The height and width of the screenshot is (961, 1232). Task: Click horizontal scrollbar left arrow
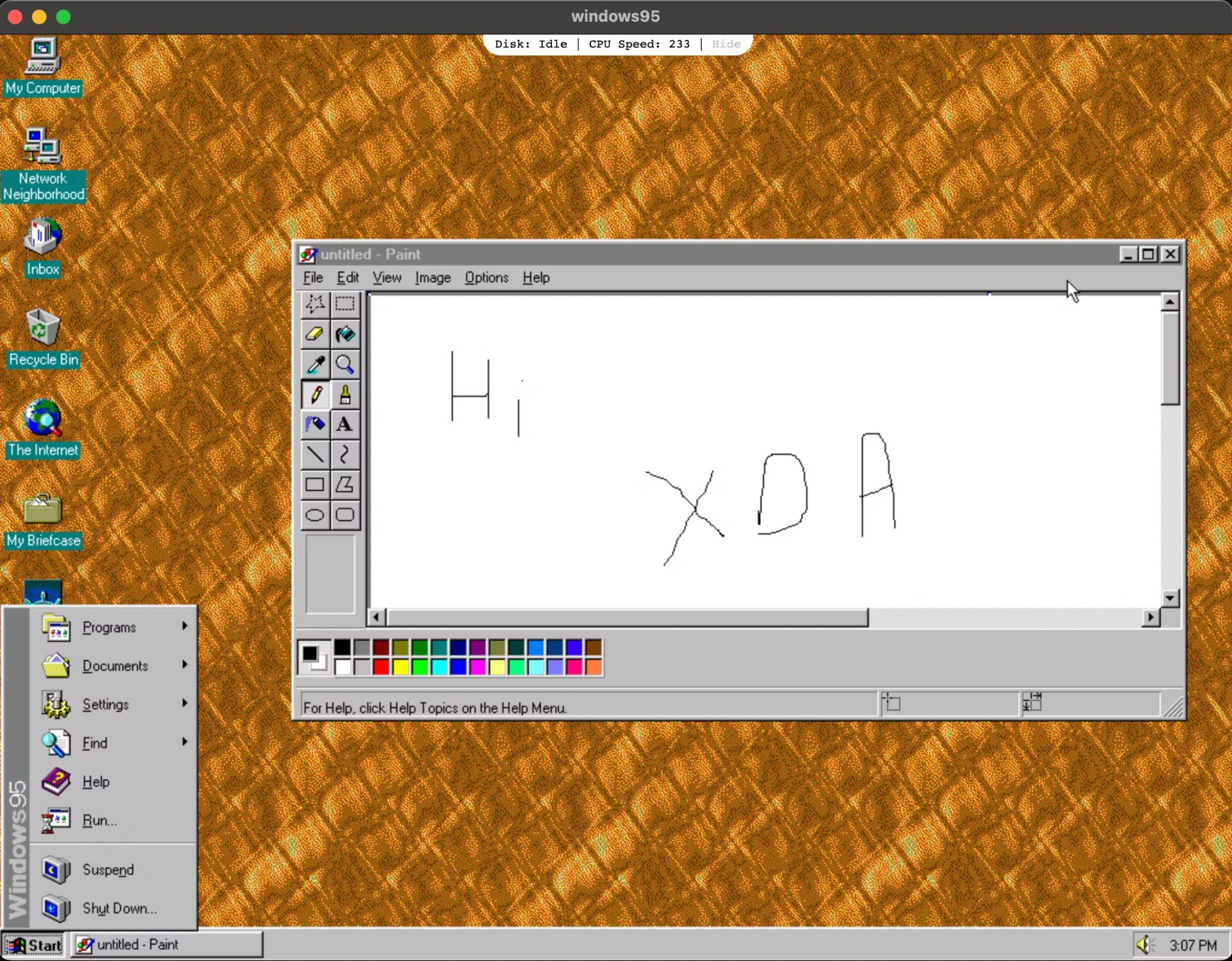(377, 618)
